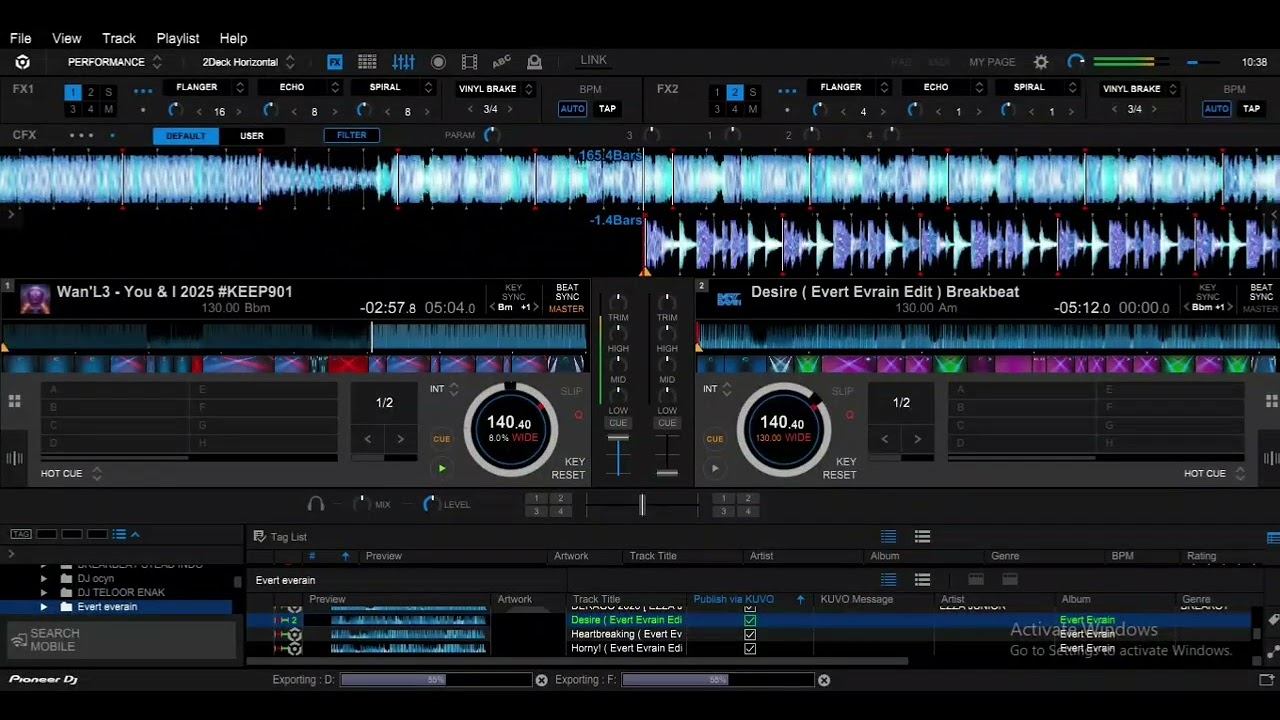The width and height of the screenshot is (1280, 720).
Task: Click the FX1 TAP button
Action: 607,109
